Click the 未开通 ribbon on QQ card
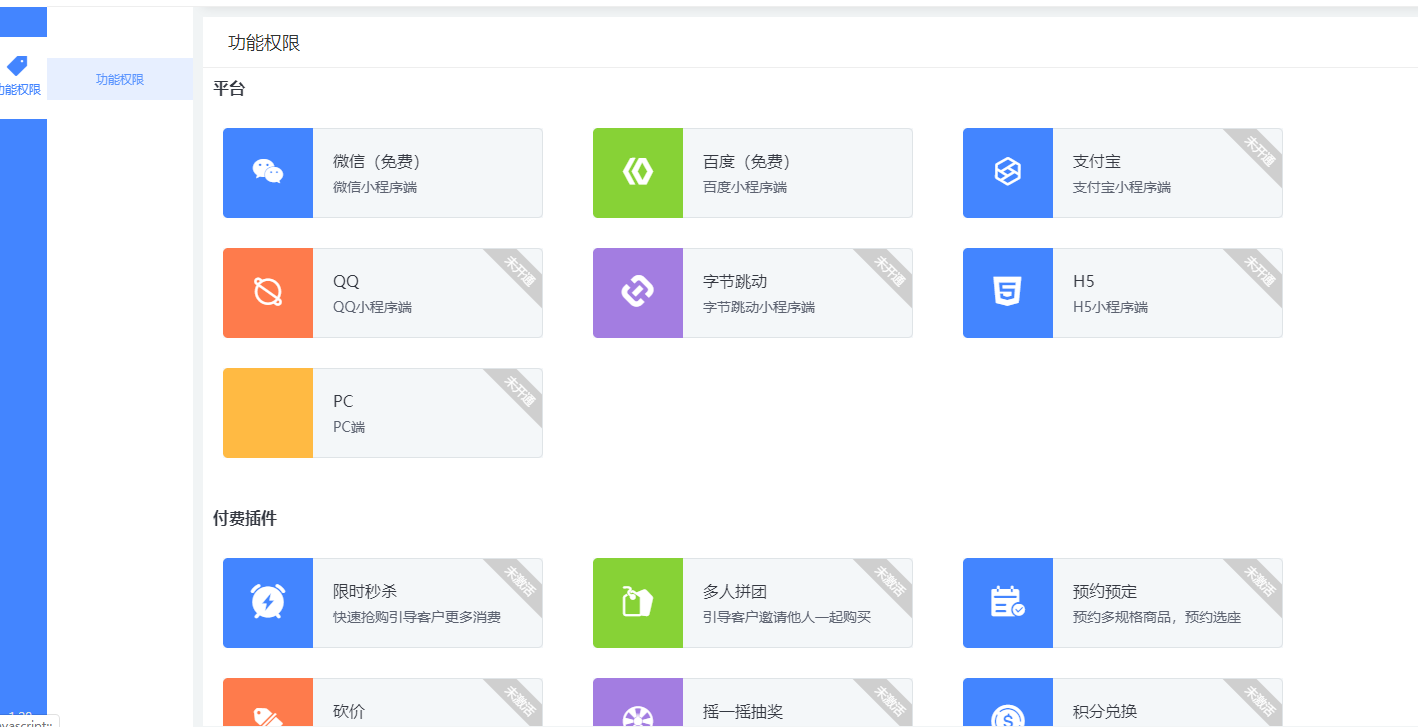Screen dimensions: 1418x727 click(519, 271)
